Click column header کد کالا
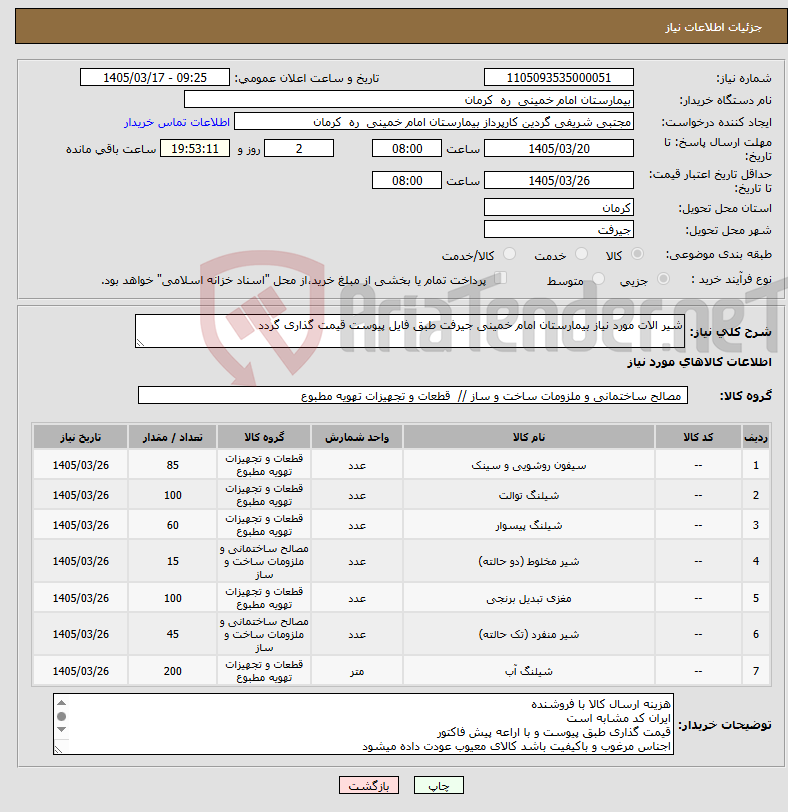The width and height of the screenshot is (788, 812). (698, 438)
